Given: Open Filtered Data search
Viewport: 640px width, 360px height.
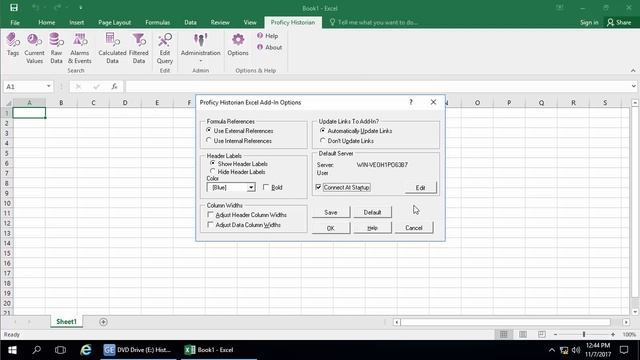Looking at the screenshot, I should [x=139, y=48].
